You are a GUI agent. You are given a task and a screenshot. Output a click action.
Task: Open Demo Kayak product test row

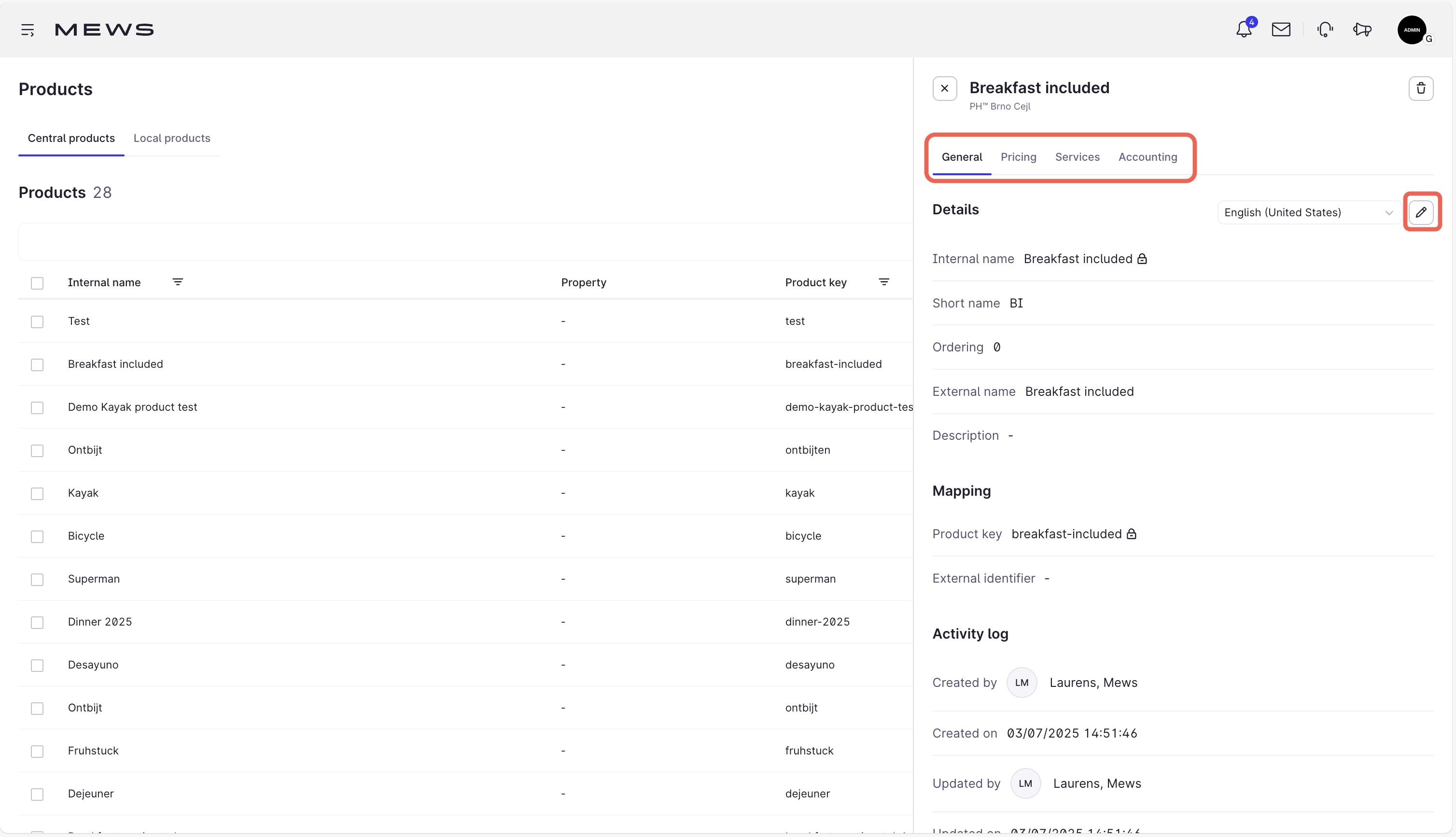tap(465, 407)
